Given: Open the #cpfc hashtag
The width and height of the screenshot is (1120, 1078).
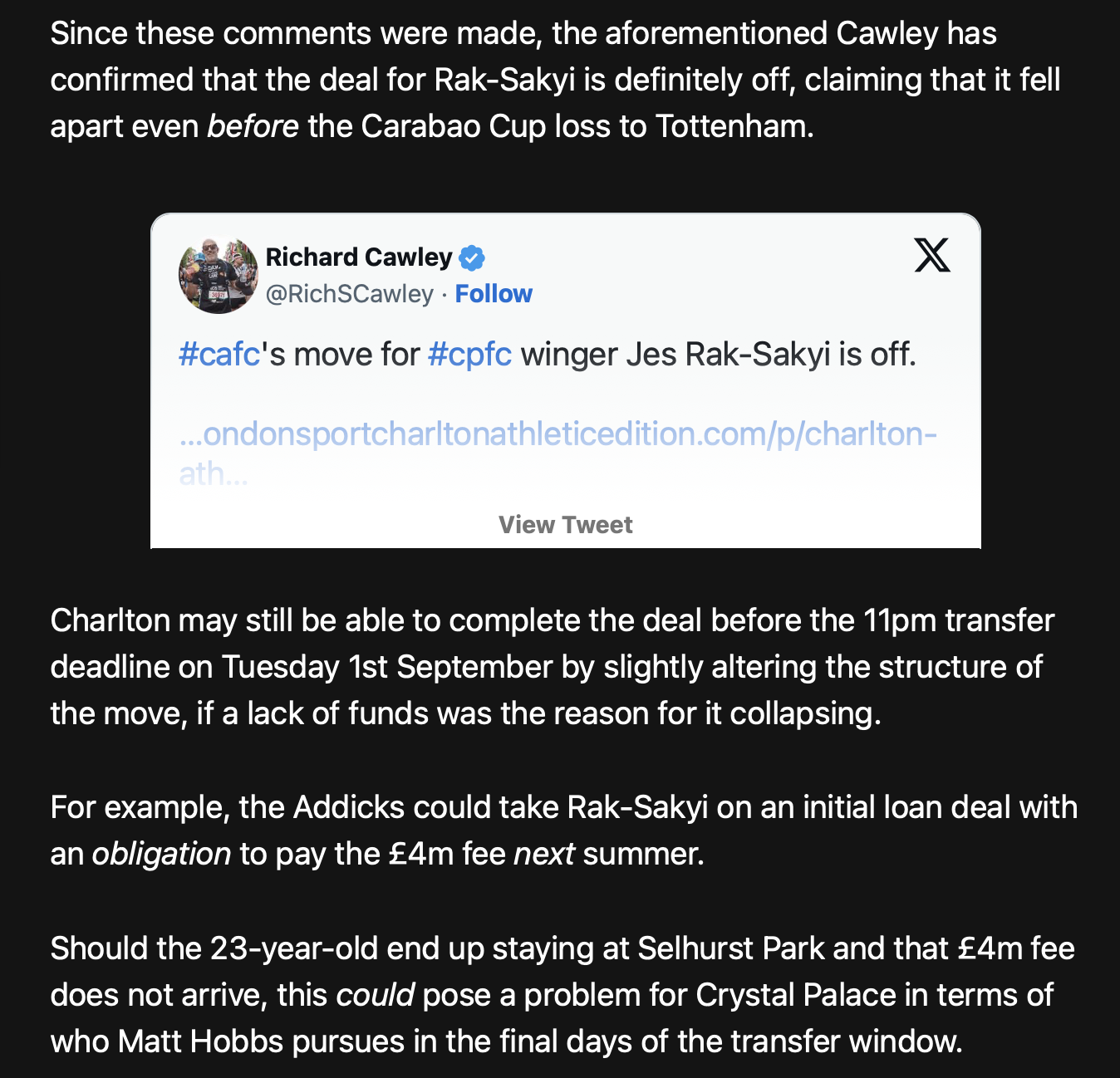Looking at the screenshot, I should pyautogui.click(x=470, y=355).
